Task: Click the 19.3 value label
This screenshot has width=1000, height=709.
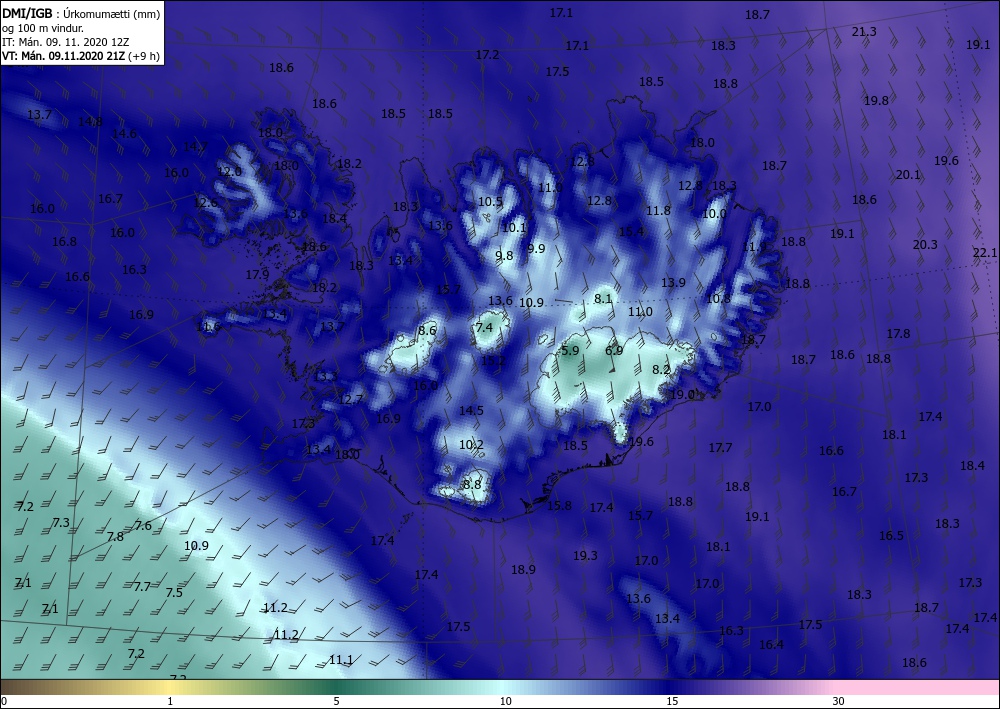Action: point(585,556)
